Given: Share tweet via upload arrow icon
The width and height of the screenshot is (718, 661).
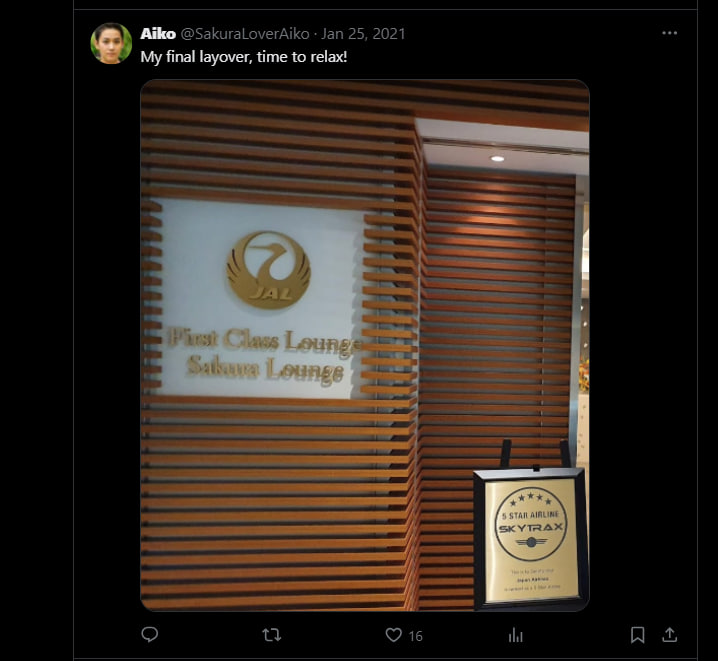Looking at the screenshot, I should click(669, 634).
